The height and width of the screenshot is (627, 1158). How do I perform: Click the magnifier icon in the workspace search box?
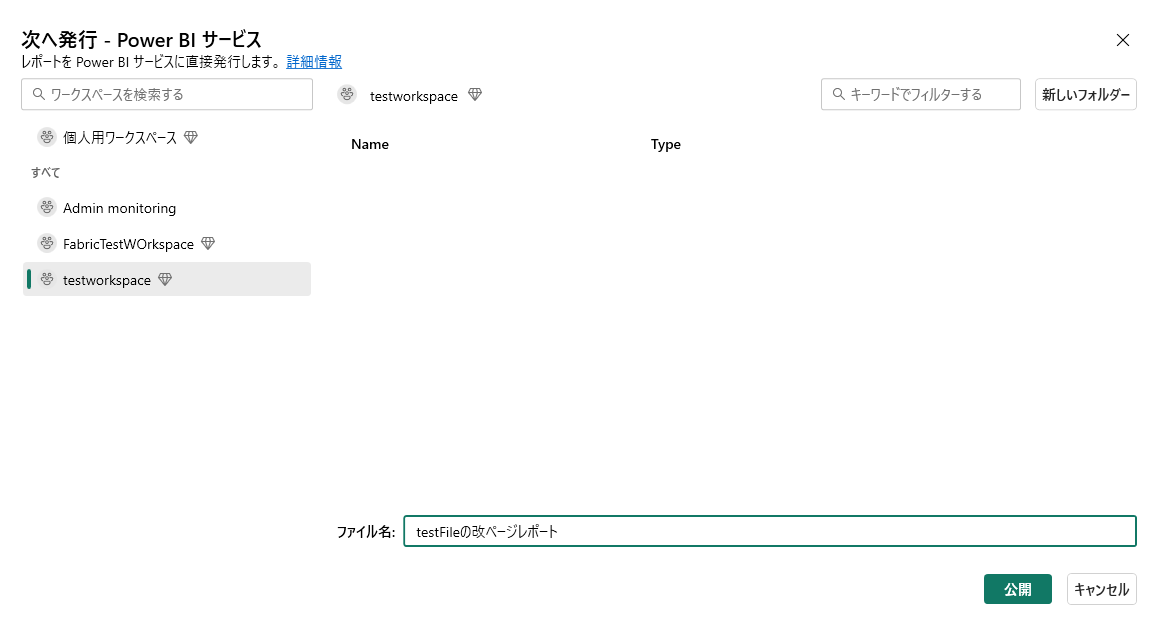coord(39,95)
